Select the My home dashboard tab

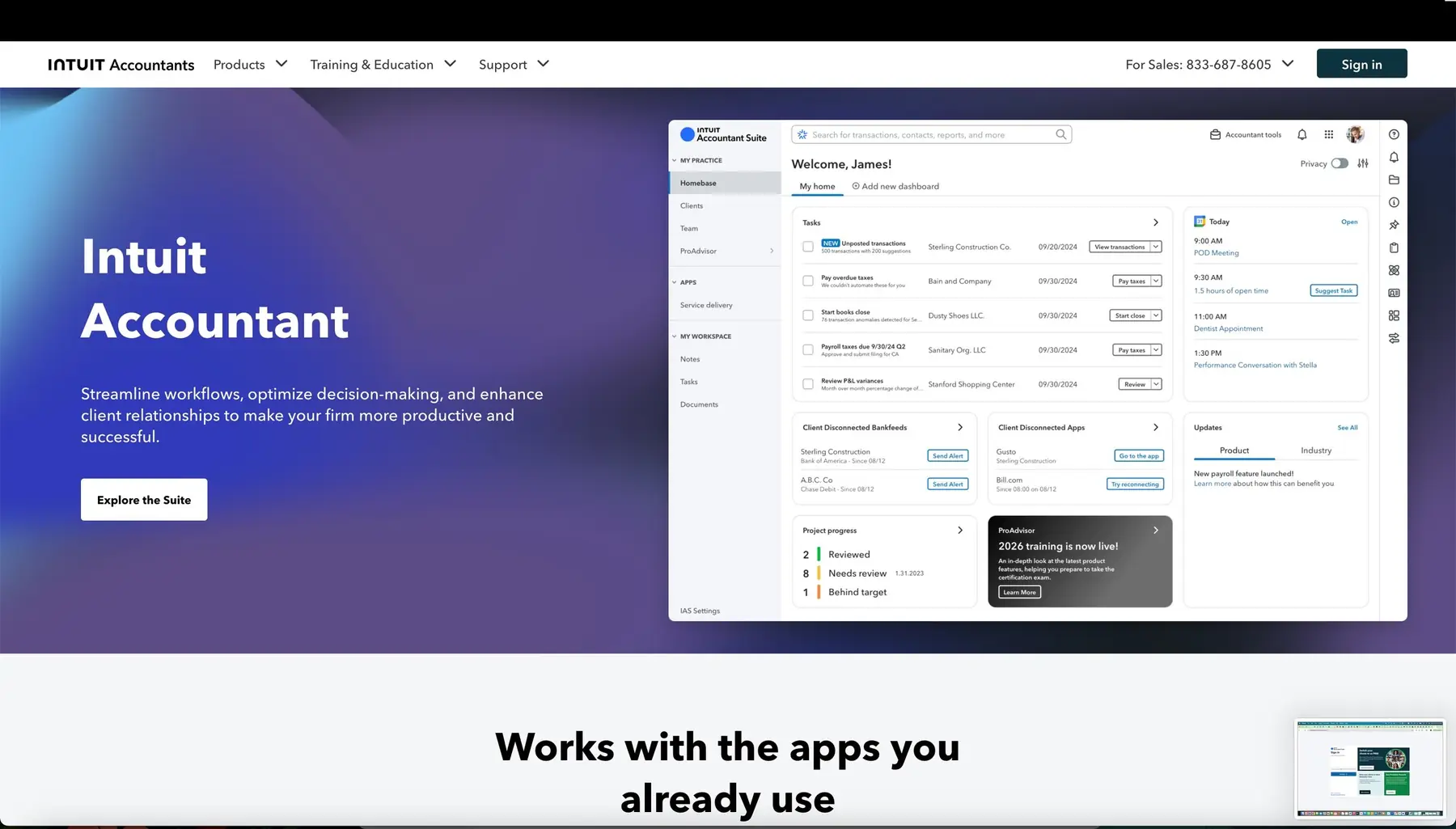tap(817, 186)
